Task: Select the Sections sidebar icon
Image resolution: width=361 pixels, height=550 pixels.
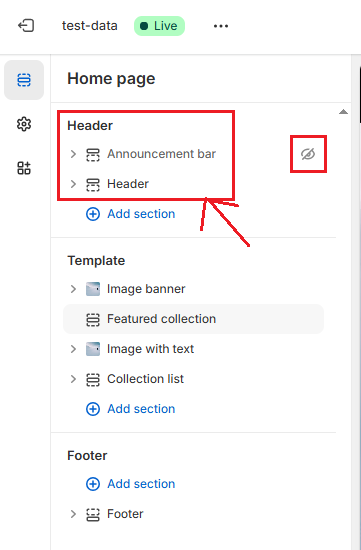Action: [24, 80]
